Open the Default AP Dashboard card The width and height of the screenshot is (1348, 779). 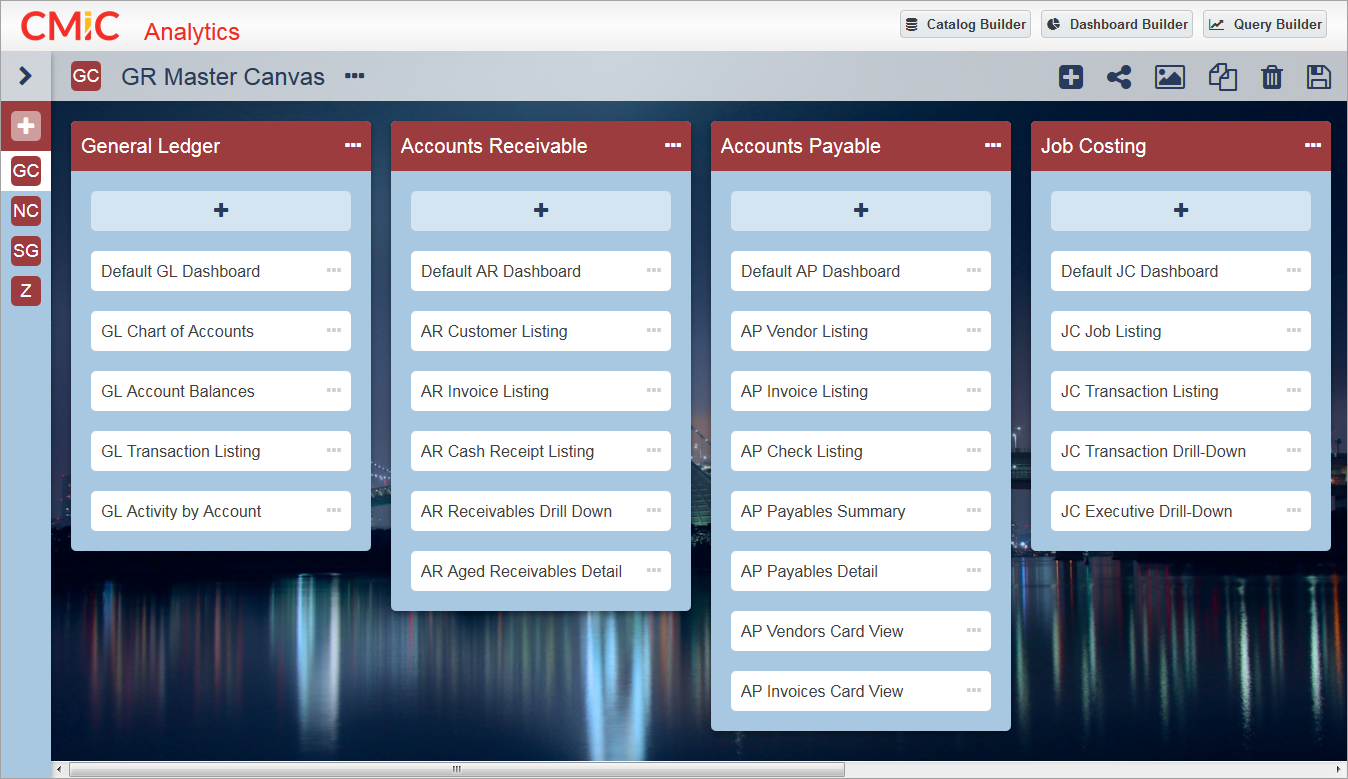861,271
